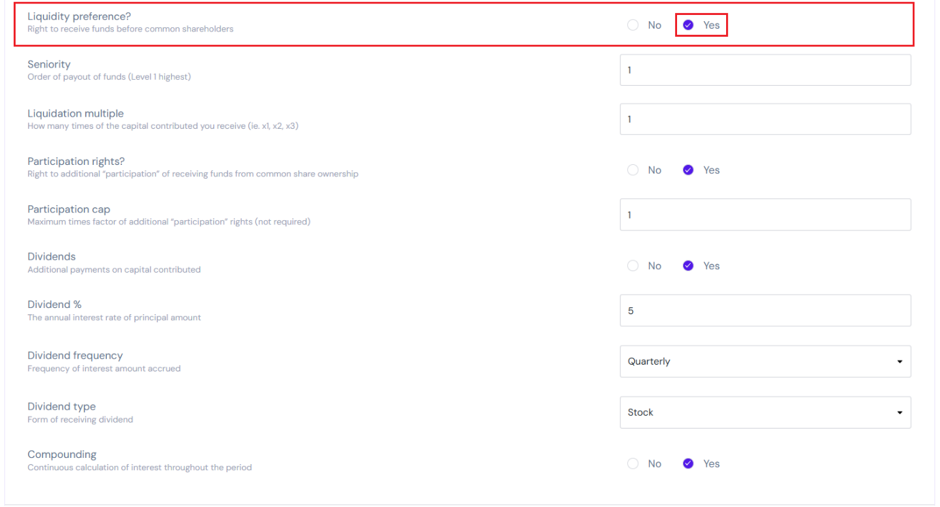Click 'Continuous calculation of interest' description

click(140, 468)
